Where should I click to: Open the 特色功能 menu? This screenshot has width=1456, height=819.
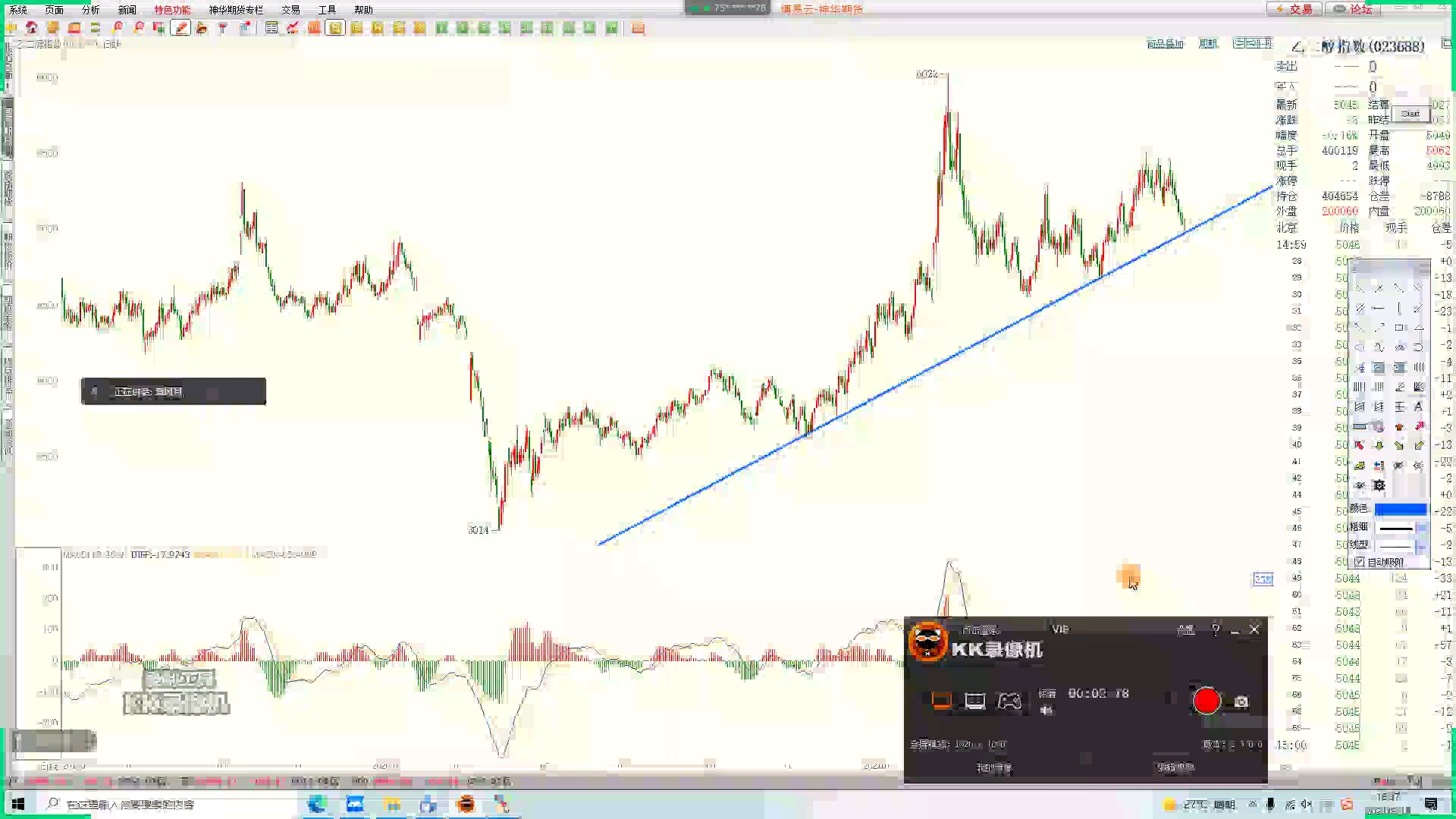click(x=173, y=10)
